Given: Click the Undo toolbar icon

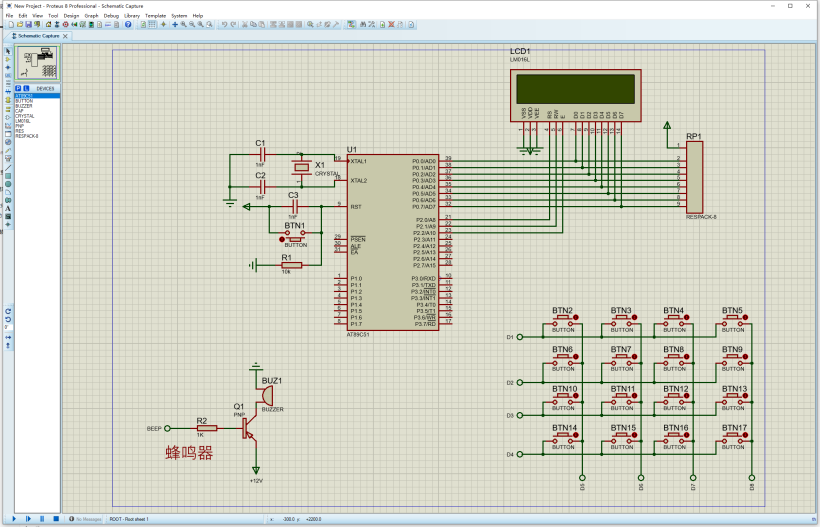Looking at the screenshot, I should [x=223, y=24].
